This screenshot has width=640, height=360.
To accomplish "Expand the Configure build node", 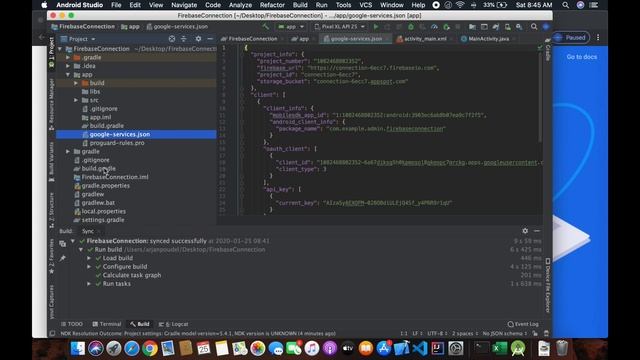I will point(89,267).
